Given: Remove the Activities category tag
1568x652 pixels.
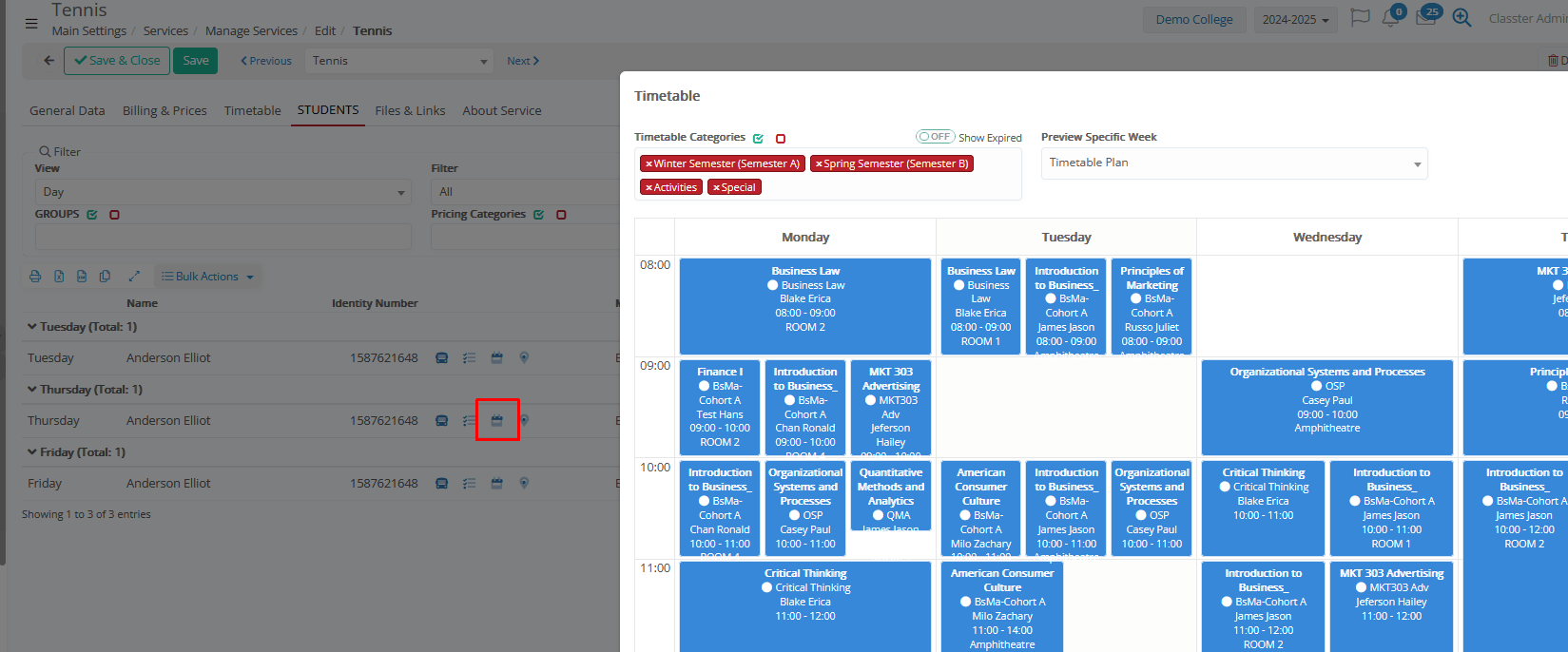Looking at the screenshot, I should [649, 188].
